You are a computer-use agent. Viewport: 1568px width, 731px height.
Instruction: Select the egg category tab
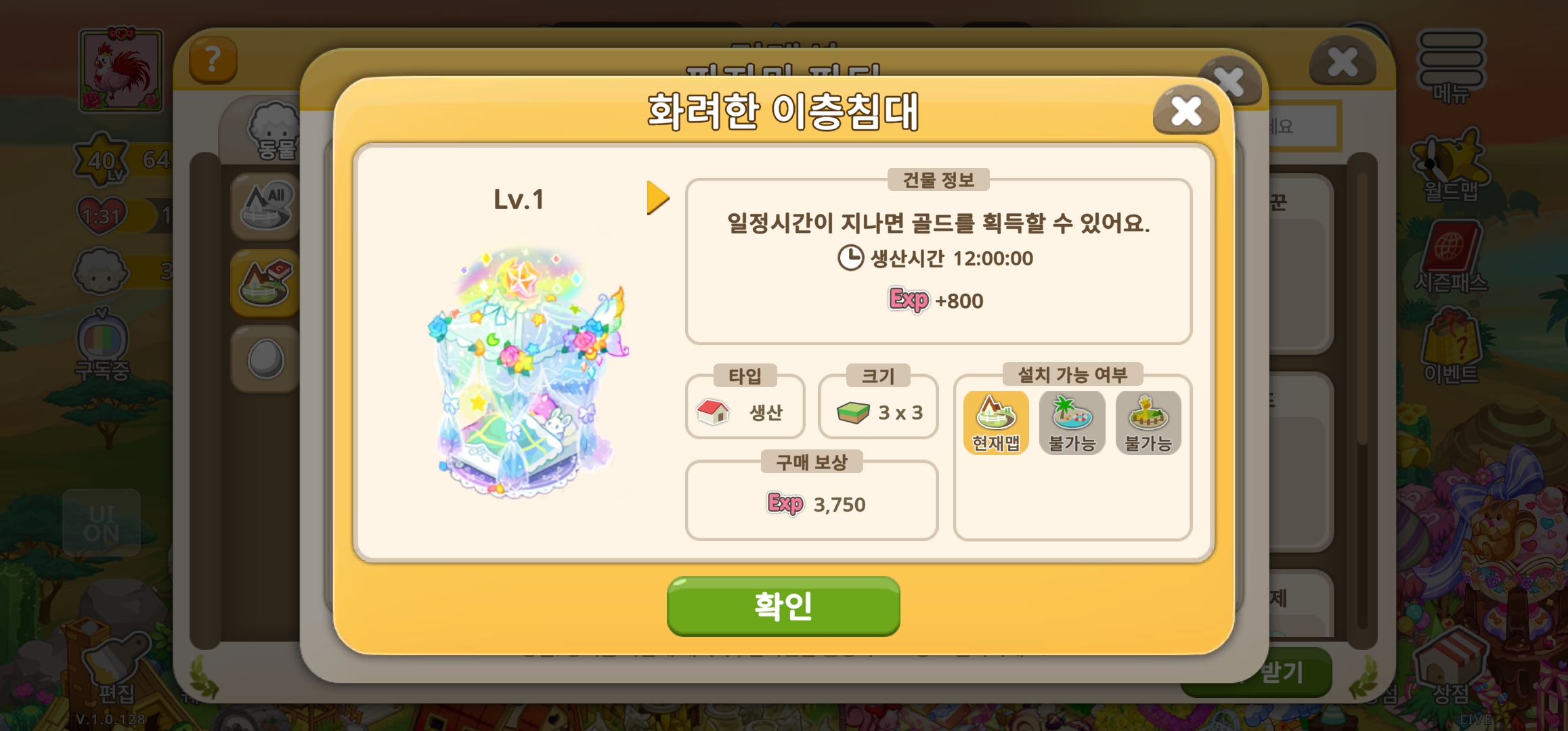tap(265, 359)
